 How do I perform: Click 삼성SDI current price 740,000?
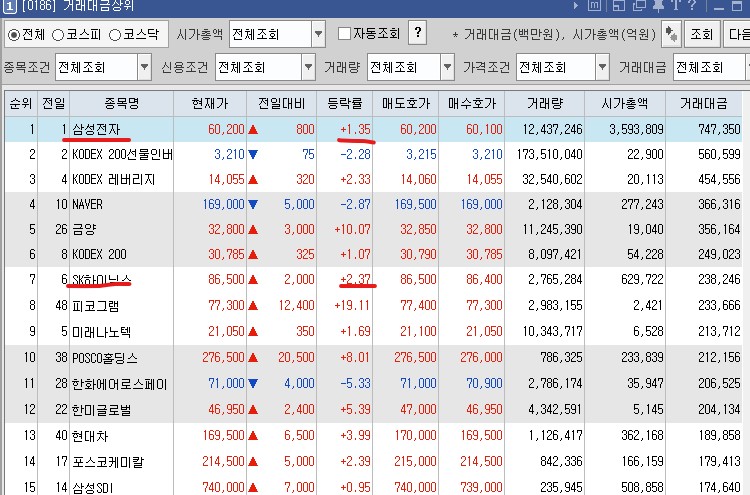pyautogui.click(x=223, y=487)
